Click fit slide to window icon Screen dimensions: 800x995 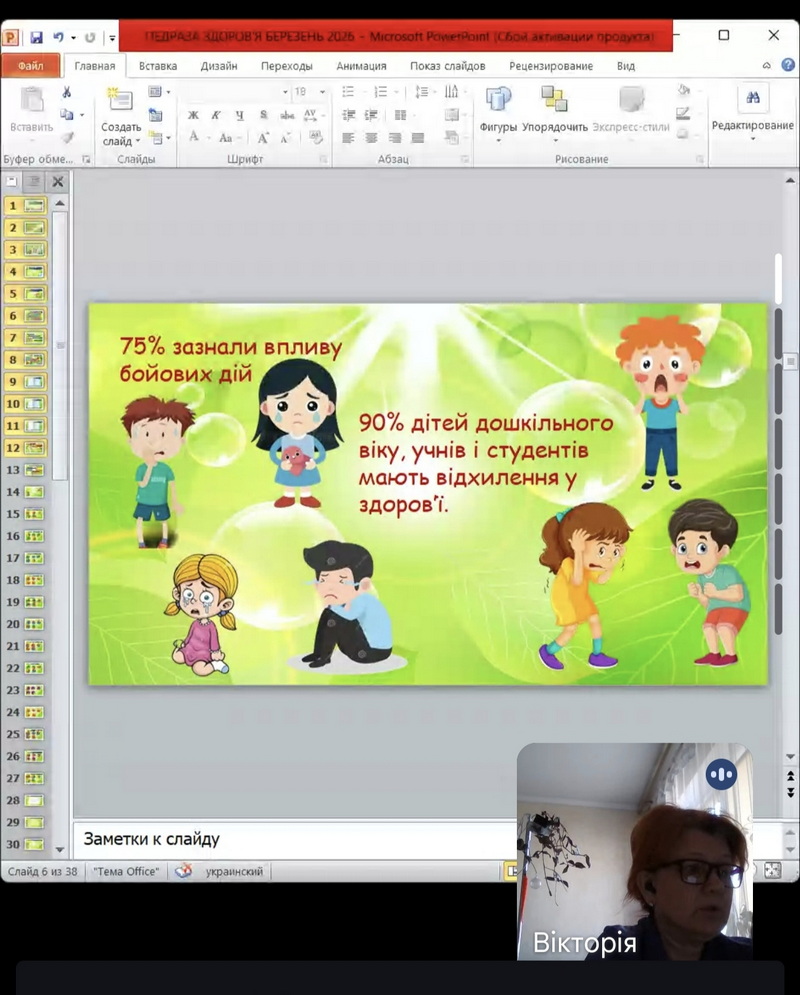coord(772,871)
